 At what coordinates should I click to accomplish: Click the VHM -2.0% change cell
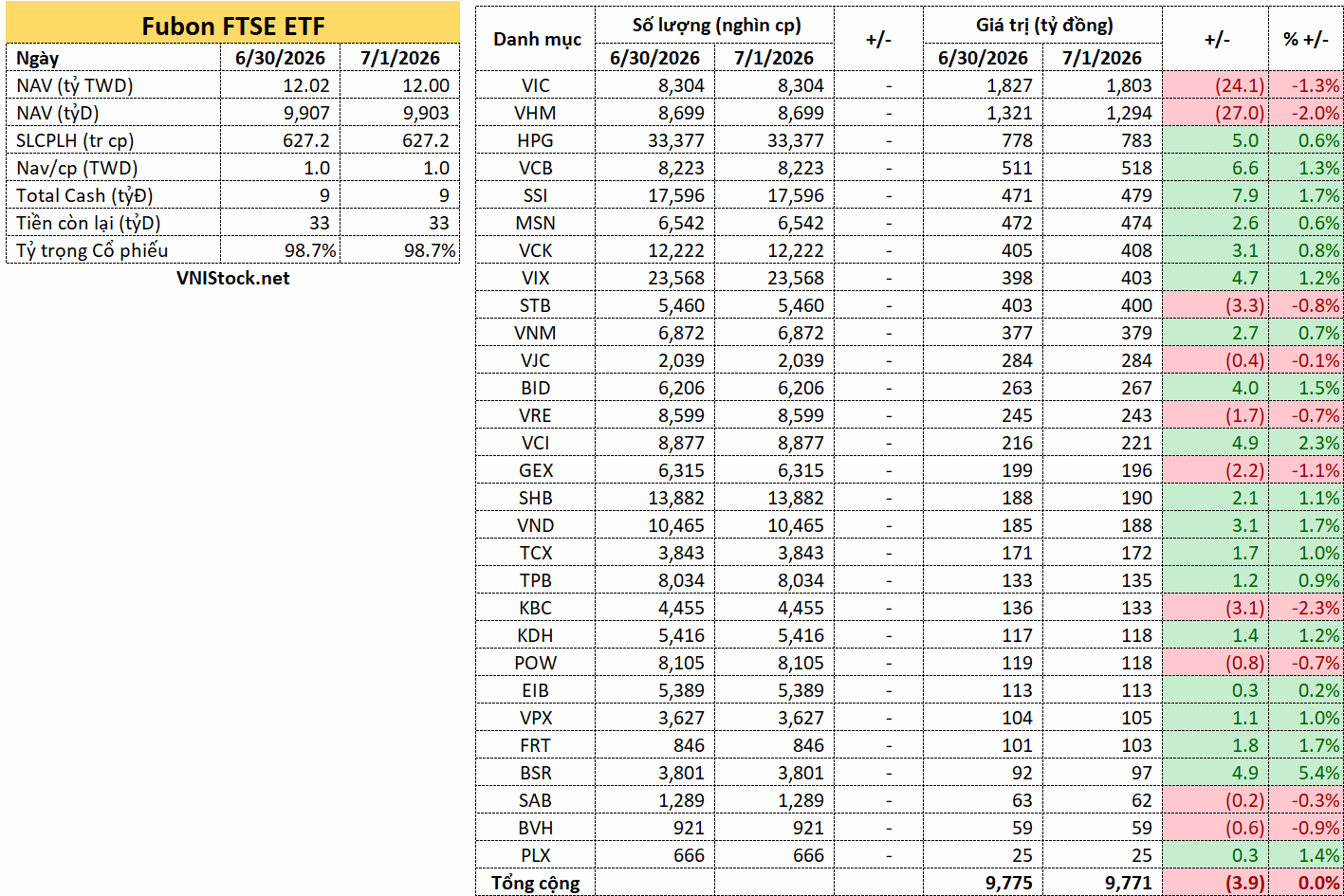pos(1307,113)
